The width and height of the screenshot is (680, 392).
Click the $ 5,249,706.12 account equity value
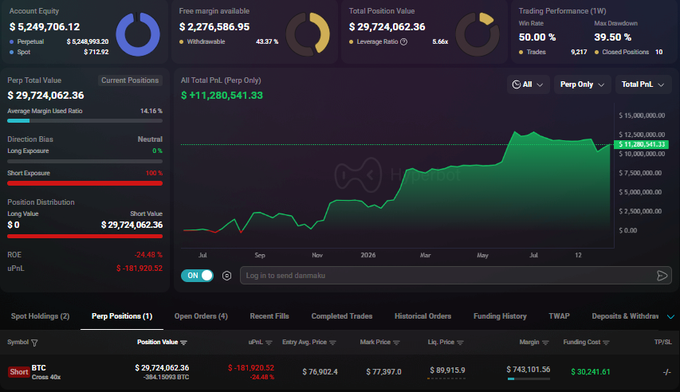point(45,27)
